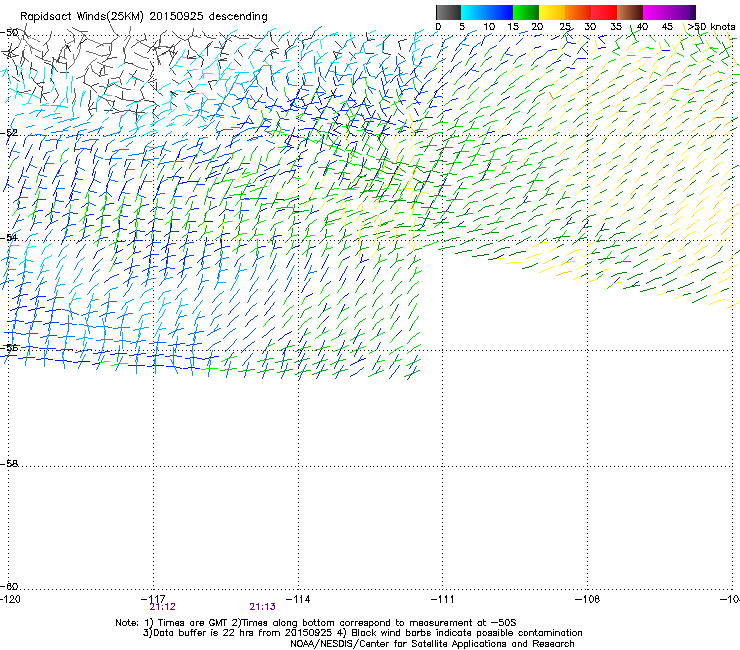Click the -111 longitude axis label
The height and width of the screenshot is (650, 740).
[442, 599]
